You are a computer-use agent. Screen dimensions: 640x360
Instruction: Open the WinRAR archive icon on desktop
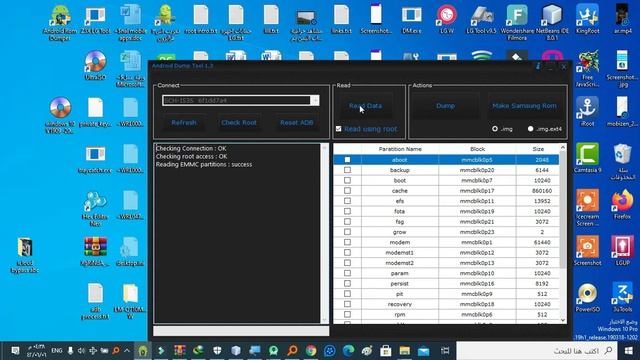tap(95, 251)
